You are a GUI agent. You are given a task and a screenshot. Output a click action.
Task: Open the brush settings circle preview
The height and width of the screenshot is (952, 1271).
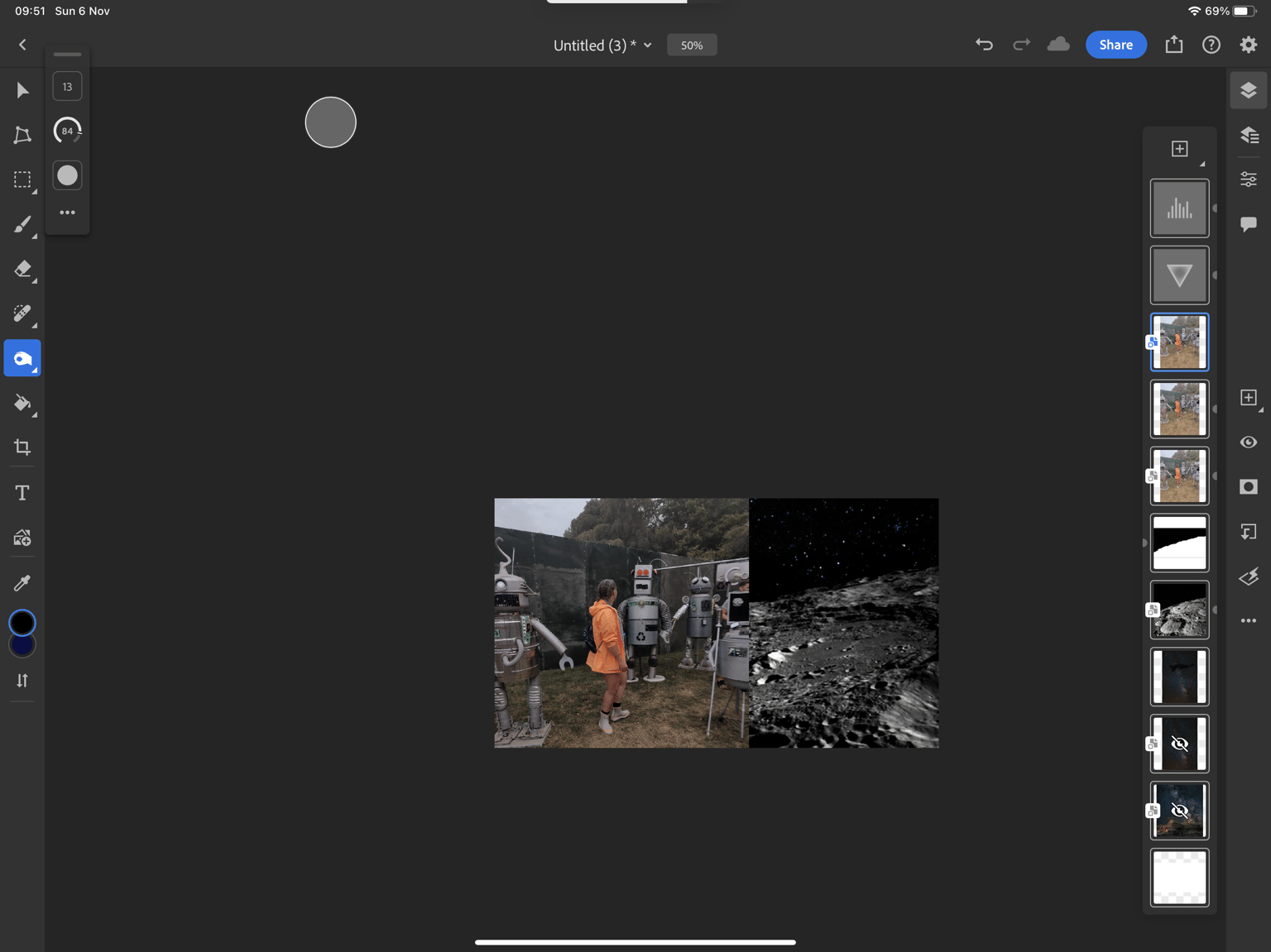click(x=67, y=175)
